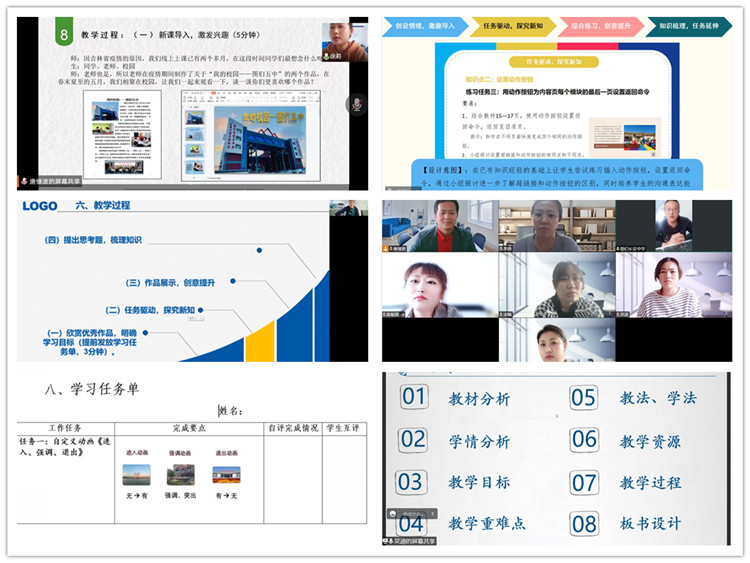Screen dimensions: 750x563
Task: Click the '知识点二：设置动作按钮' orange heading
Action: point(499,79)
